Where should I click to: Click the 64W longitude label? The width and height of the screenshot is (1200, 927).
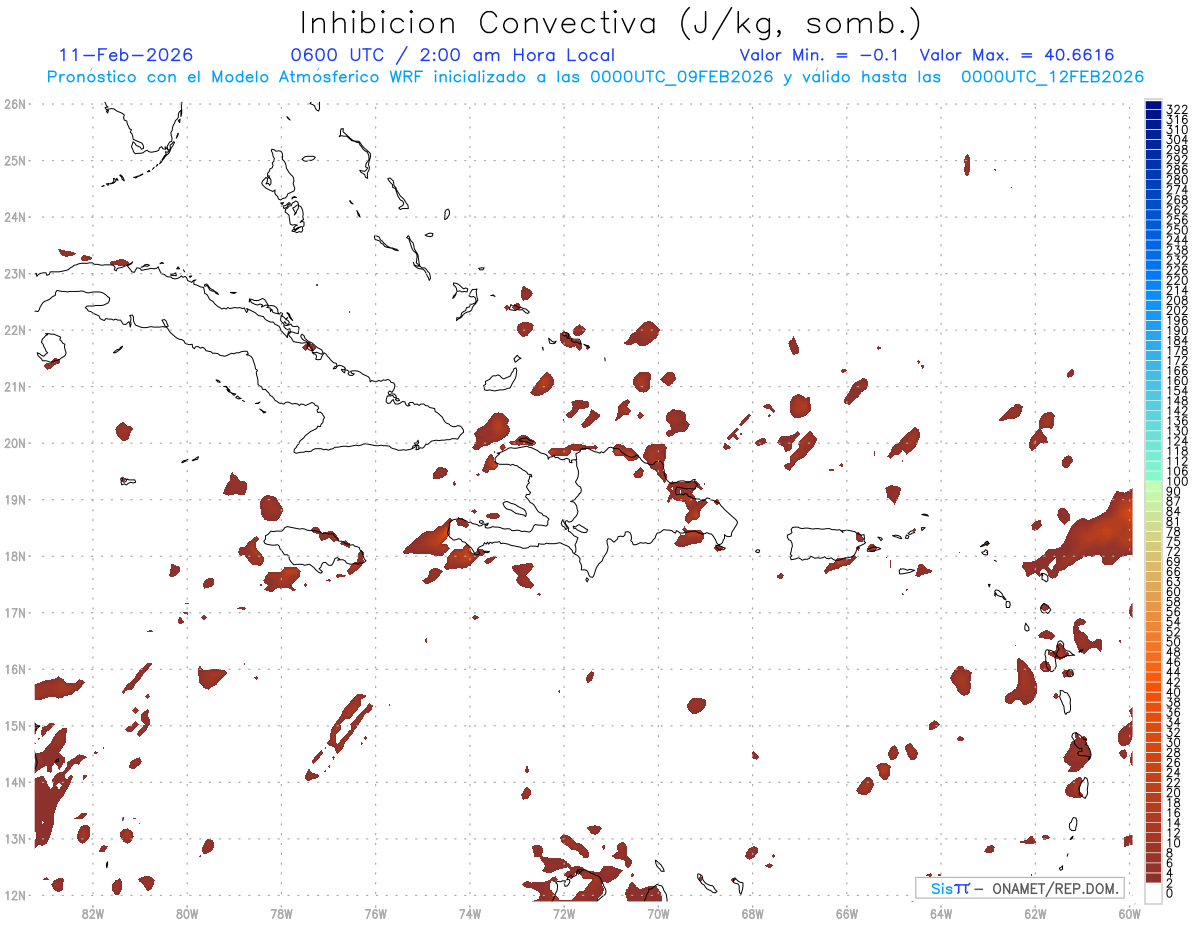(941, 912)
